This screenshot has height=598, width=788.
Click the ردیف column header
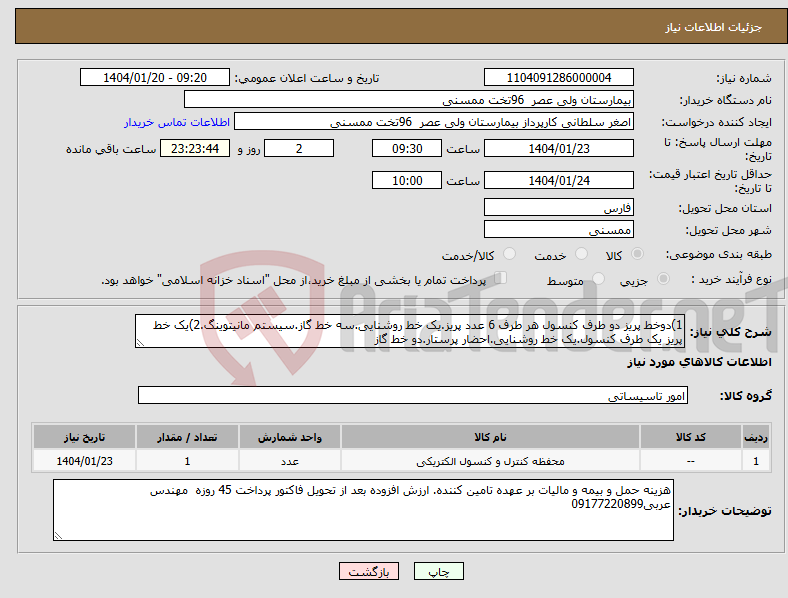point(756,437)
